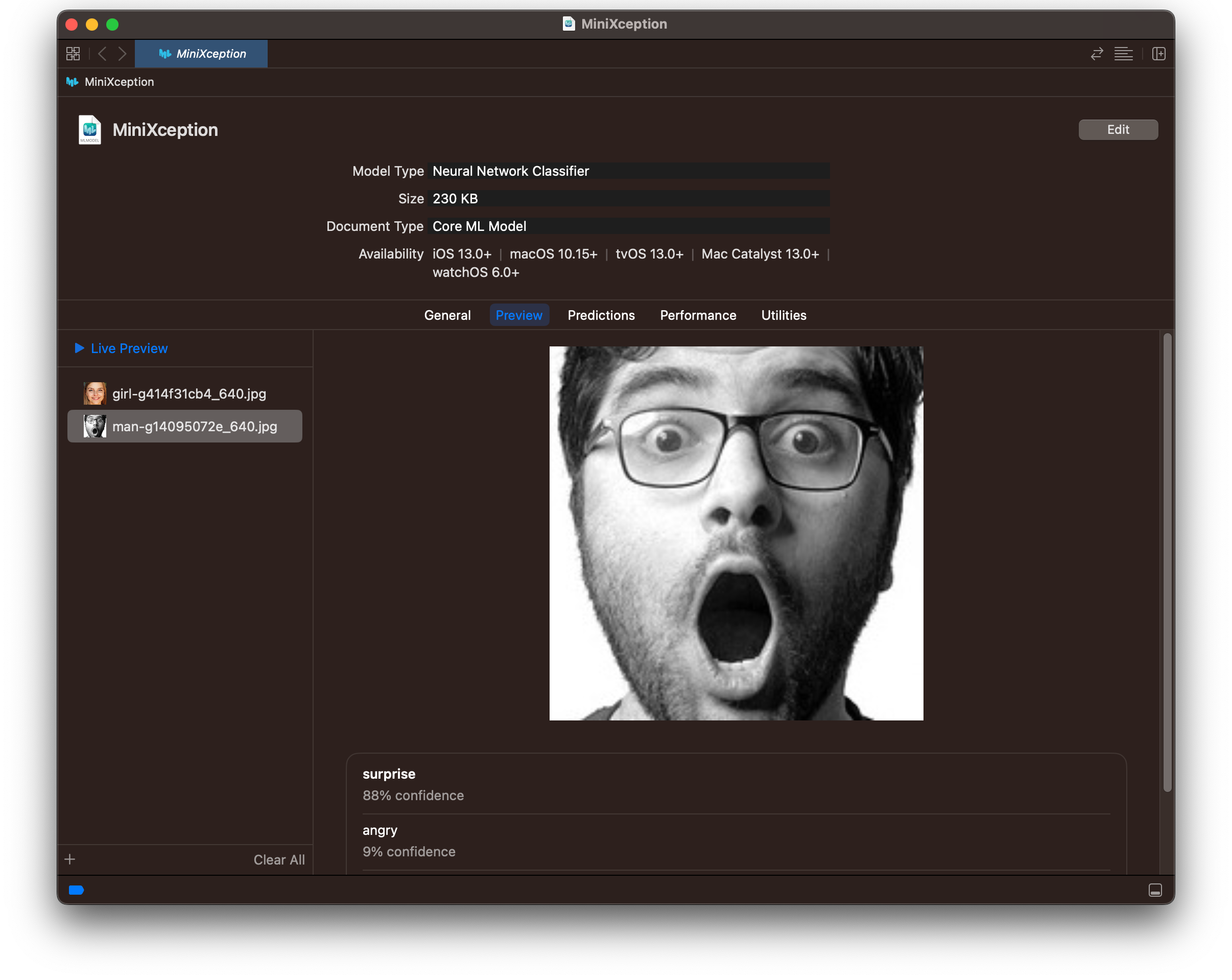
Task: Click the MiniXception breadcrumb path item
Action: click(x=119, y=82)
